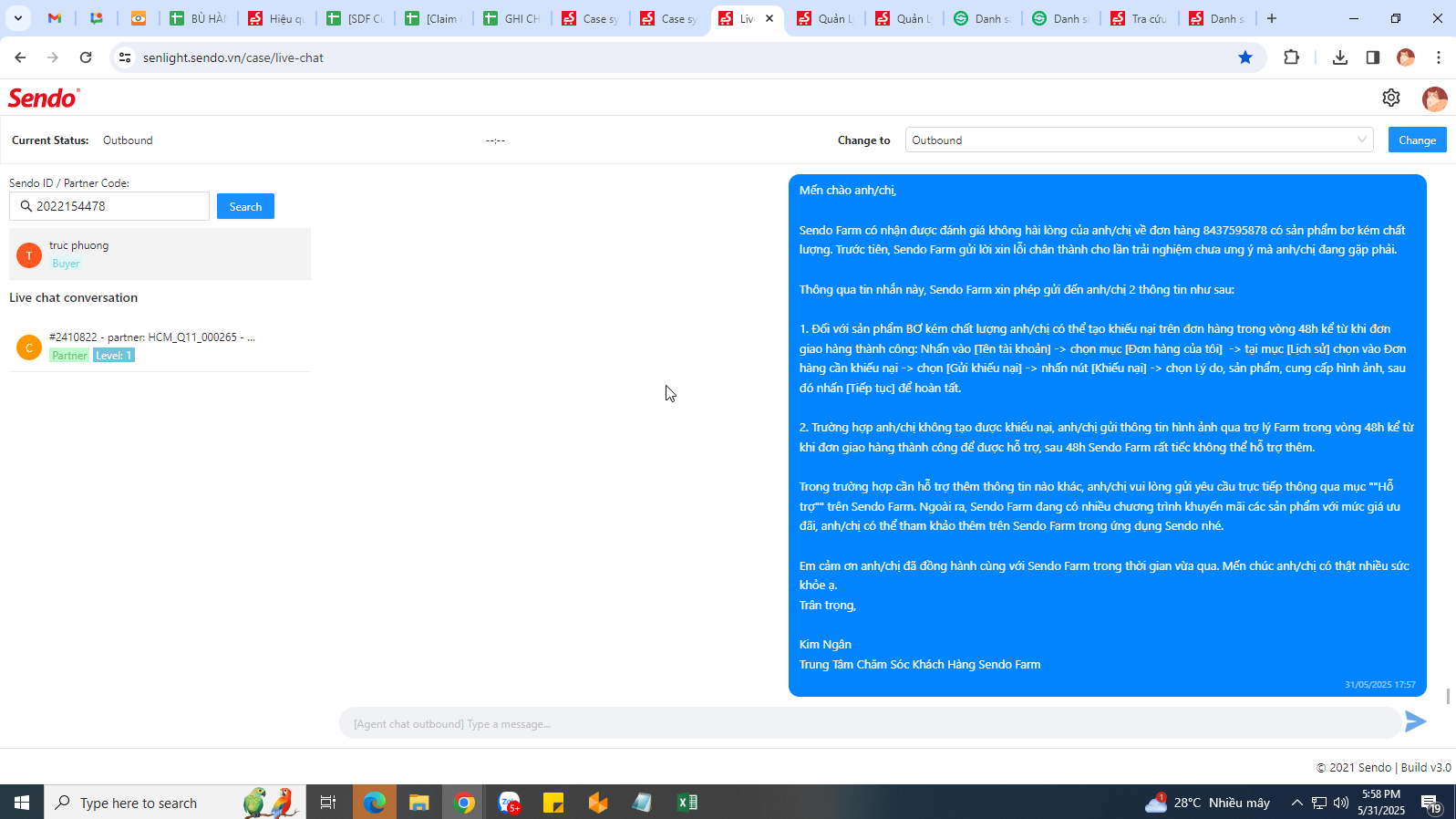Open weather widget 28°C Nhiều mây

1207,803
